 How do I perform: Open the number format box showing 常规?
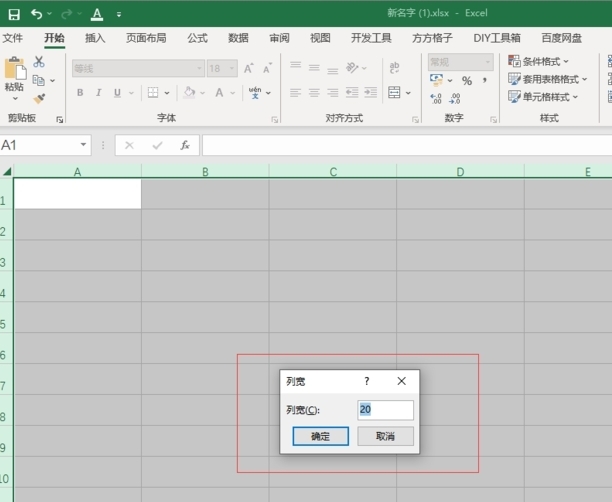point(461,62)
